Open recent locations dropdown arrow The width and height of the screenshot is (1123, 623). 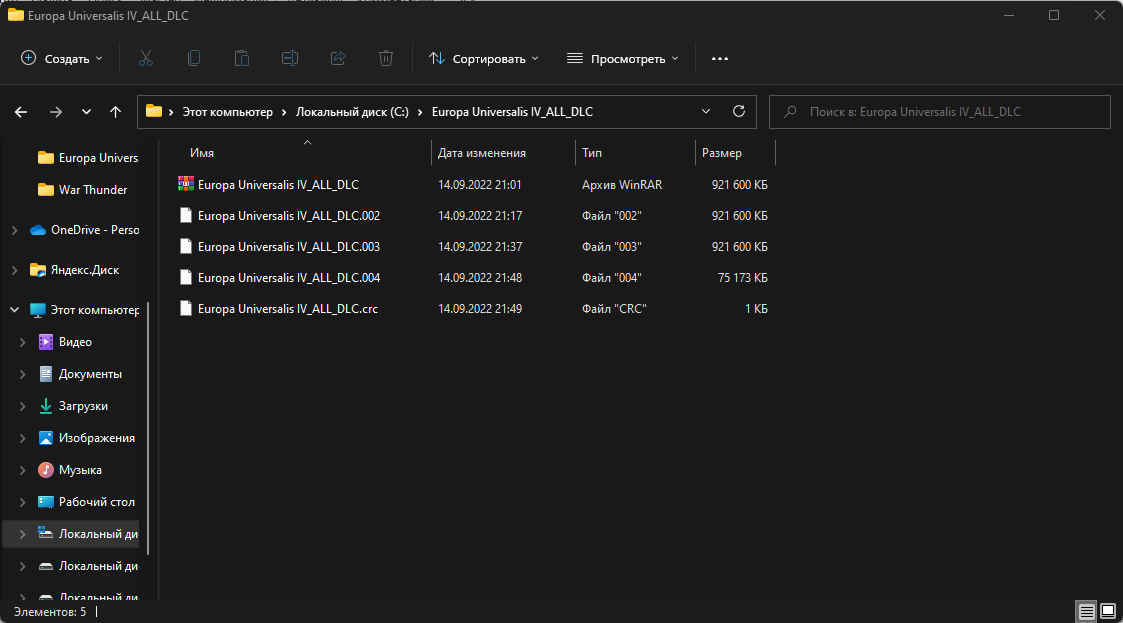pyautogui.click(x=86, y=112)
